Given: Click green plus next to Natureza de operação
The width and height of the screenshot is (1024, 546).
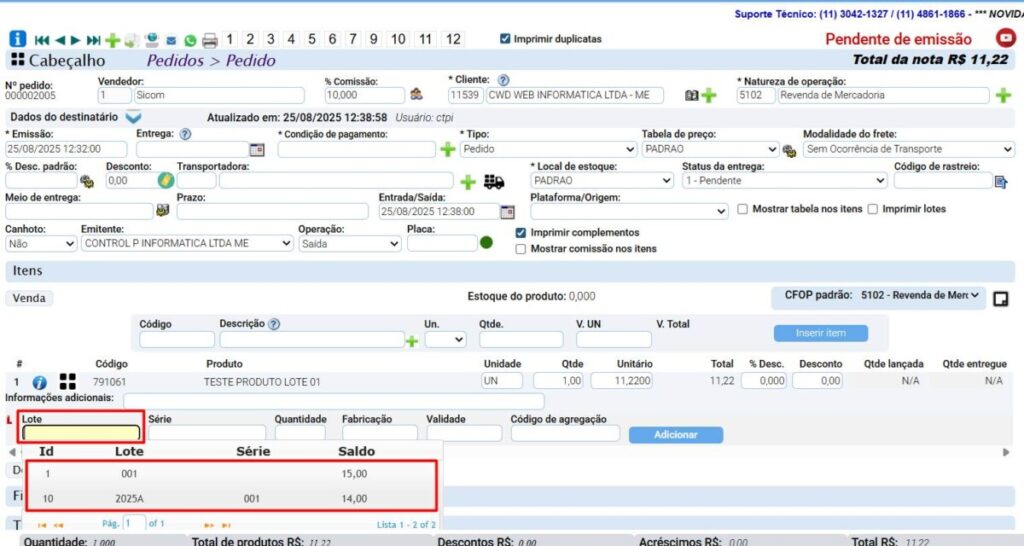Looking at the screenshot, I should [x=1004, y=95].
